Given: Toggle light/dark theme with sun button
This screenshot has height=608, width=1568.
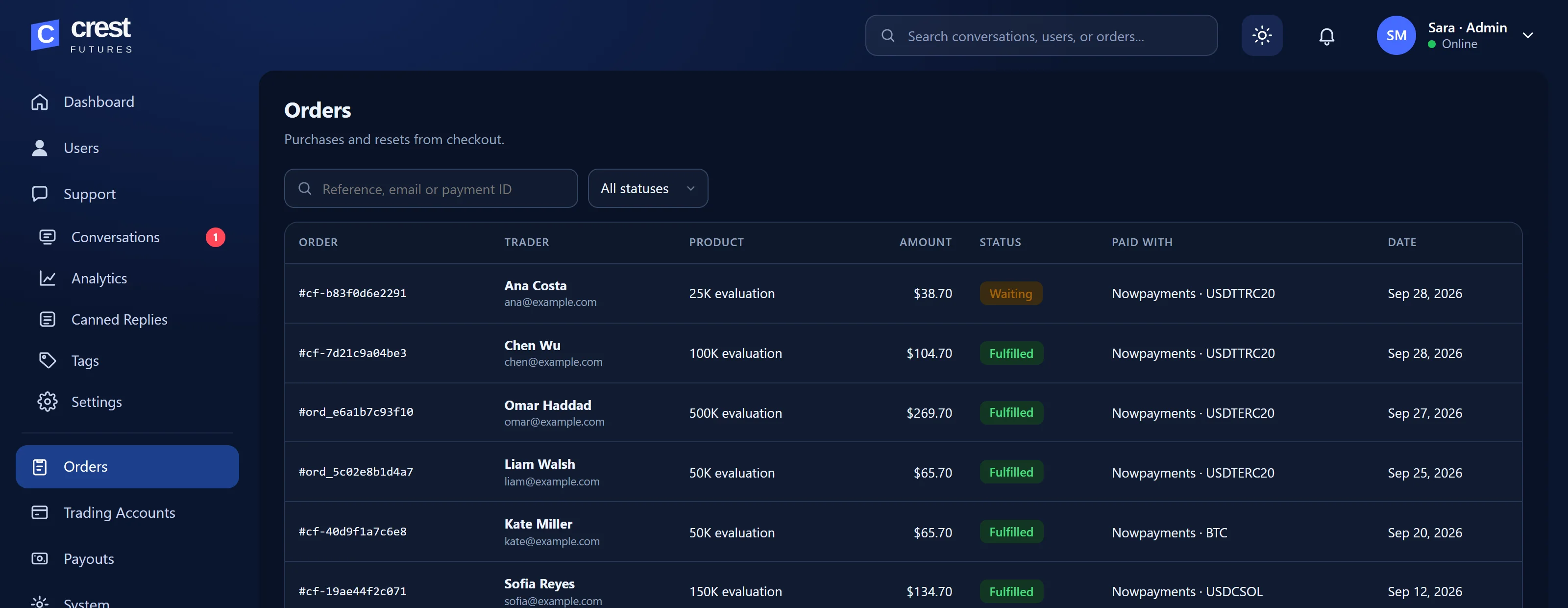Looking at the screenshot, I should coord(1261,35).
